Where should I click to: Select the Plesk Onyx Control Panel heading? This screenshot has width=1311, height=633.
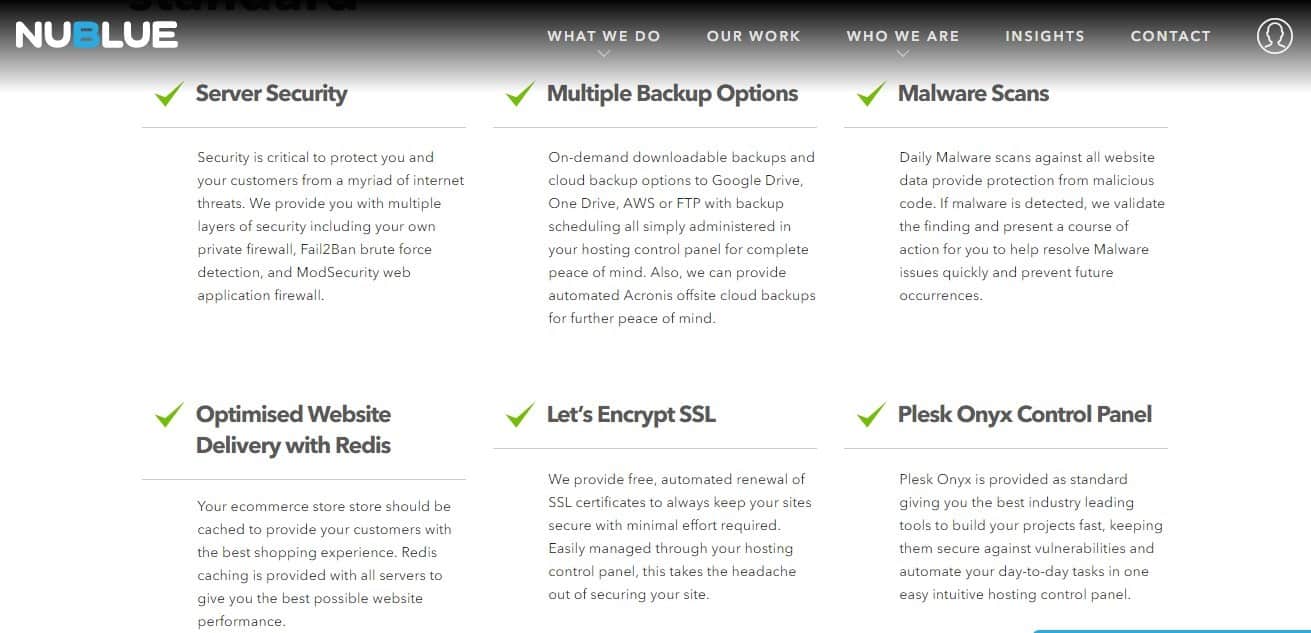(x=1025, y=415)
